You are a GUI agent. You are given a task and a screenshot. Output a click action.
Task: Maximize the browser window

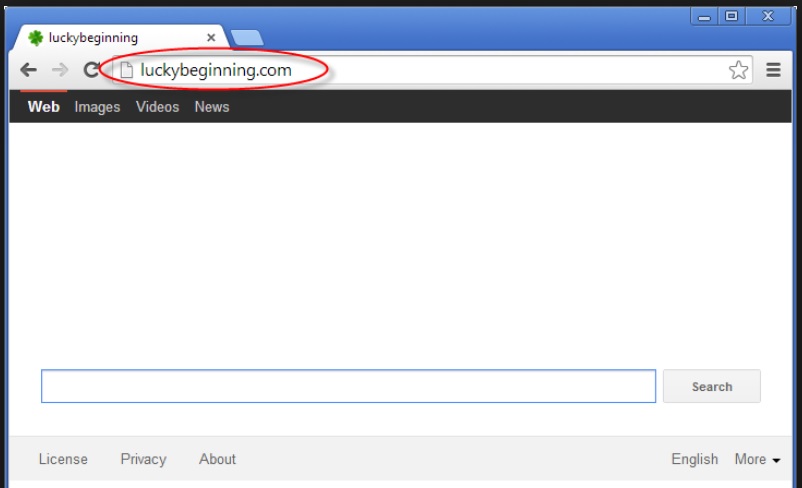[x=732, y=17]
